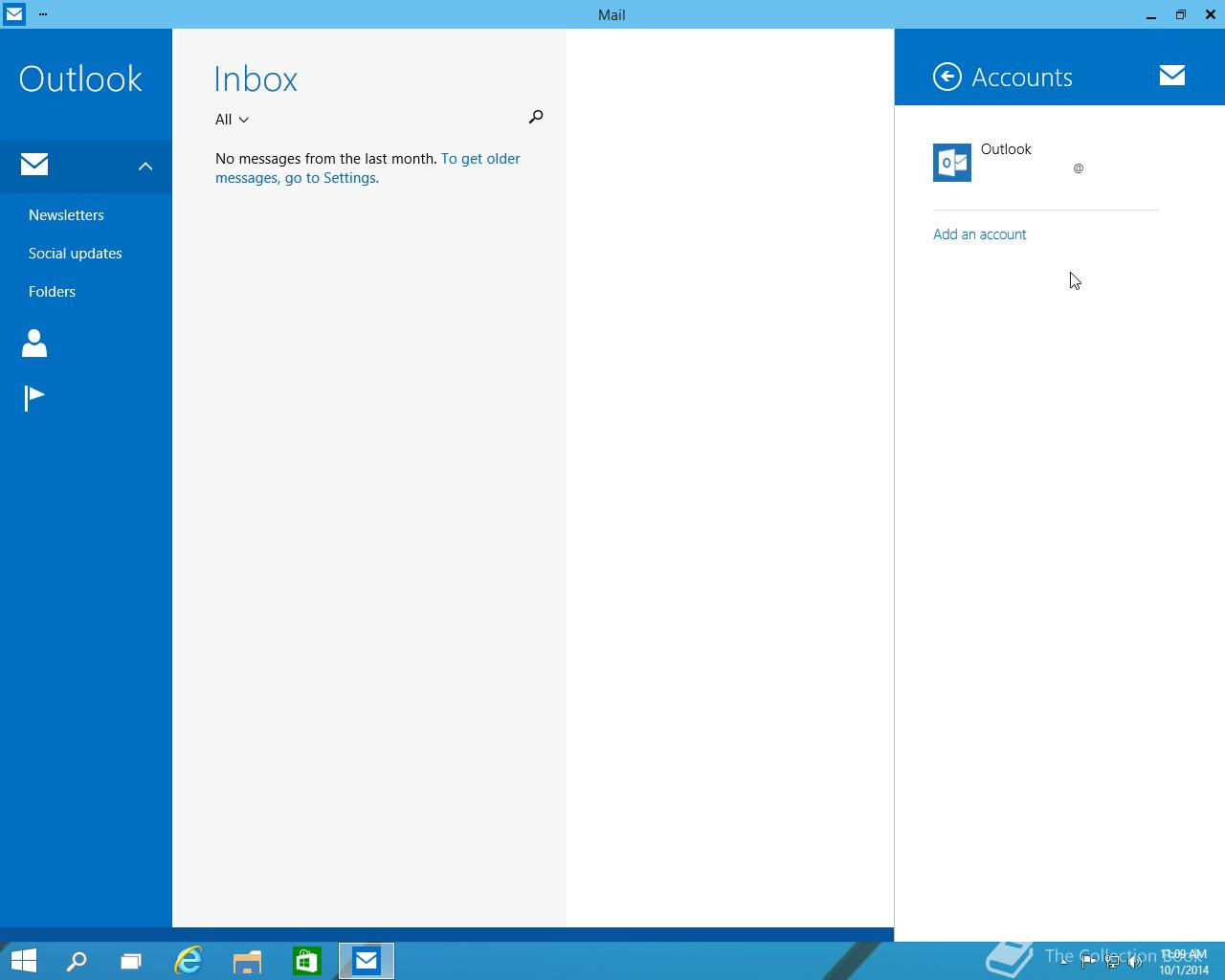Open the app options ellipsis in title bar
This screenshot has width=1225, height=980.
43,14
